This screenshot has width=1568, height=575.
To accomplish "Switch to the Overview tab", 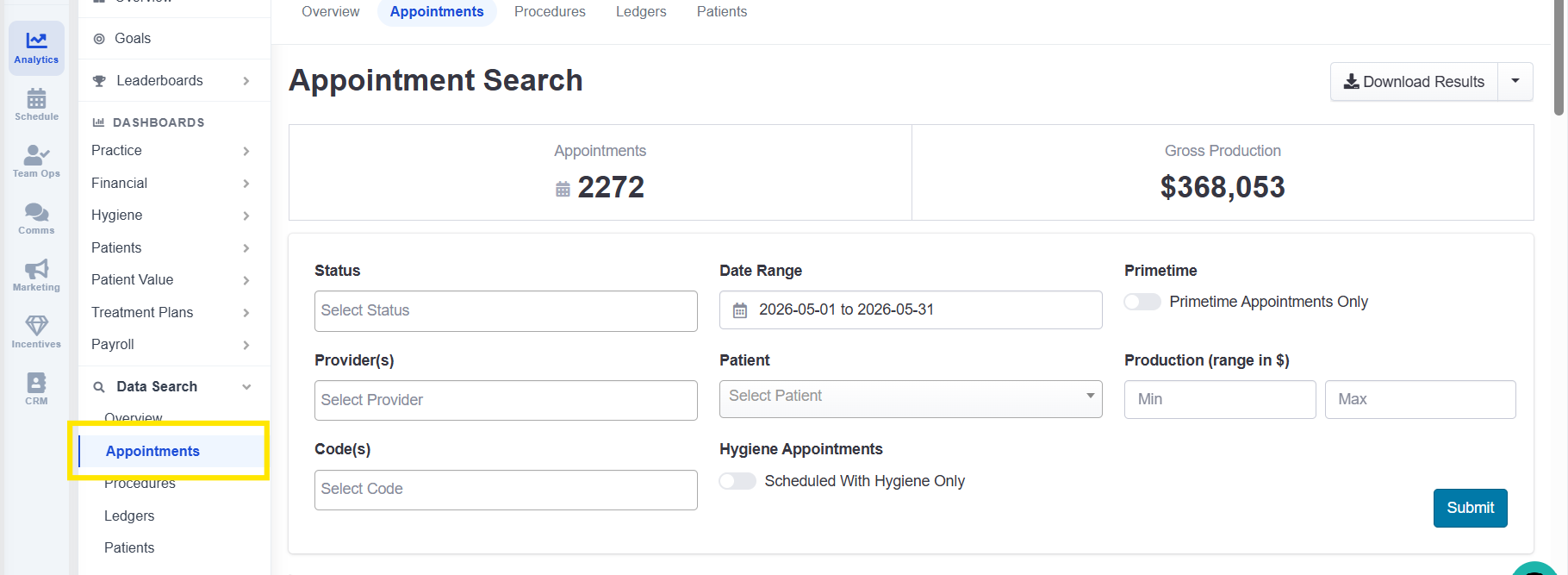I will (x=331, y=12).
